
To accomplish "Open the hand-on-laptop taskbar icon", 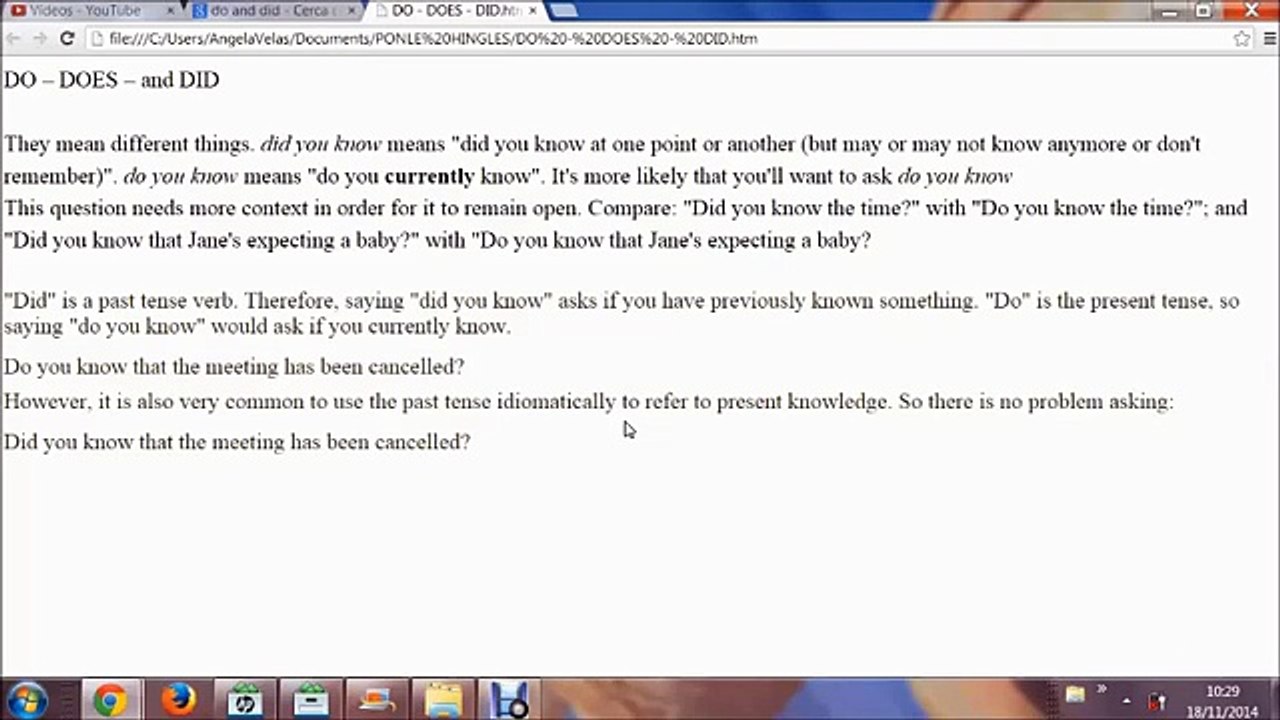I will [377, 699].
